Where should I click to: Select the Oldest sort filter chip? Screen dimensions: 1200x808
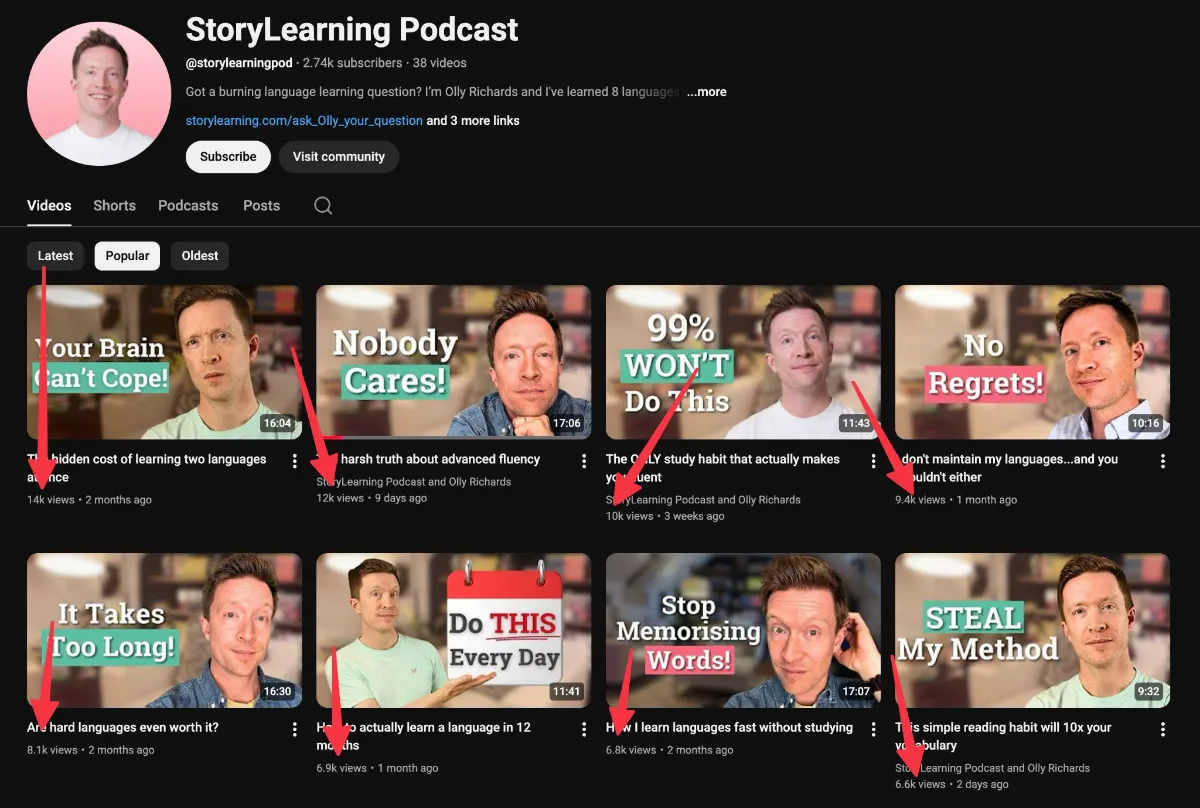coord(200,256)
